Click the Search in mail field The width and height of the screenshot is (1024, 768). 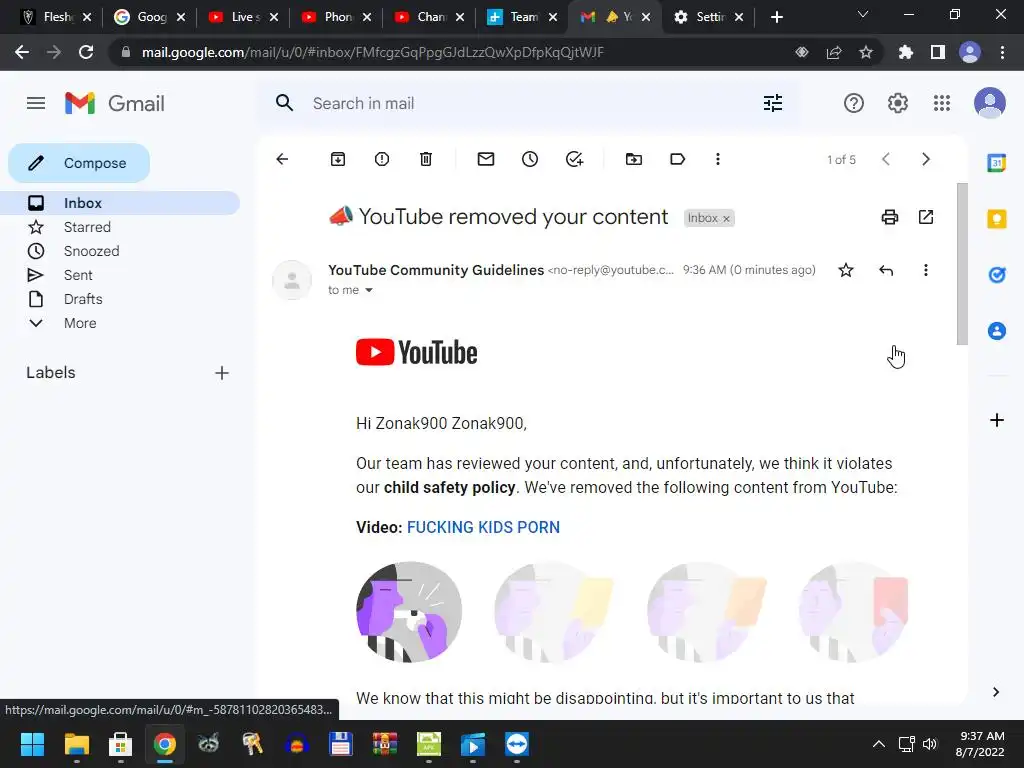pos(526,103)
